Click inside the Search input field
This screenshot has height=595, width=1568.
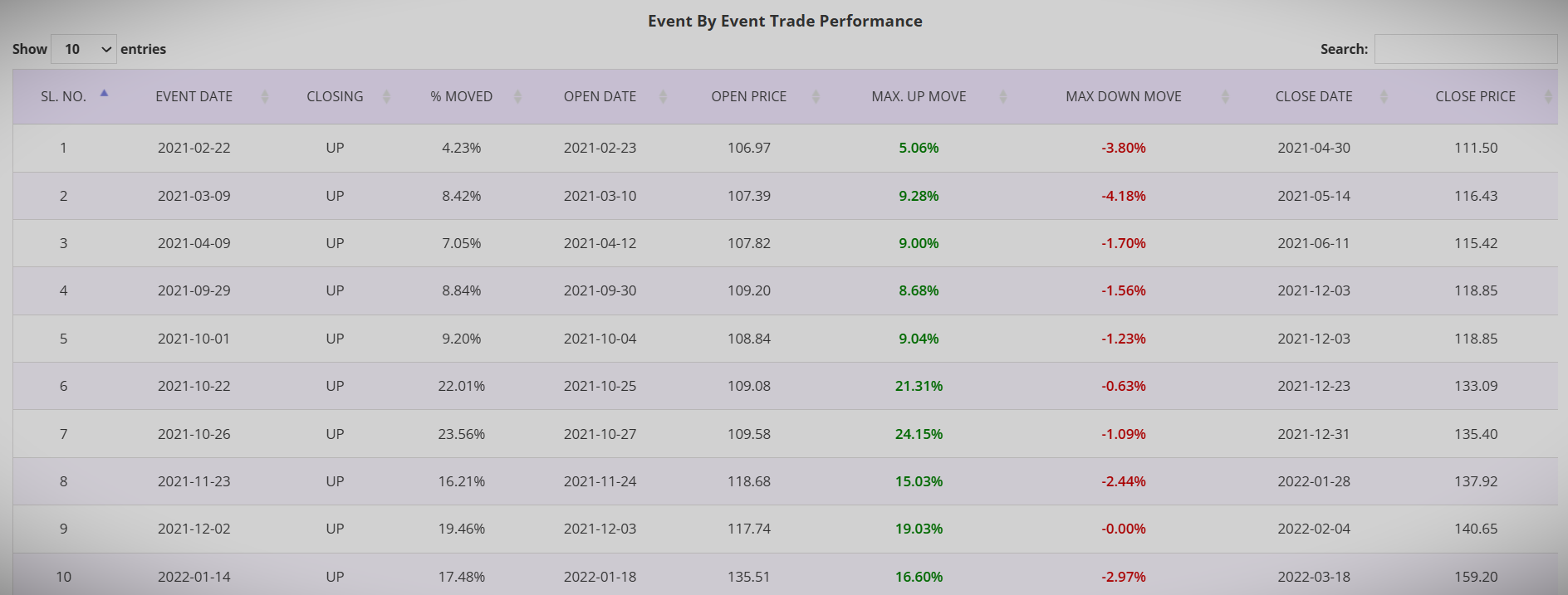[x=1466, y=49]
